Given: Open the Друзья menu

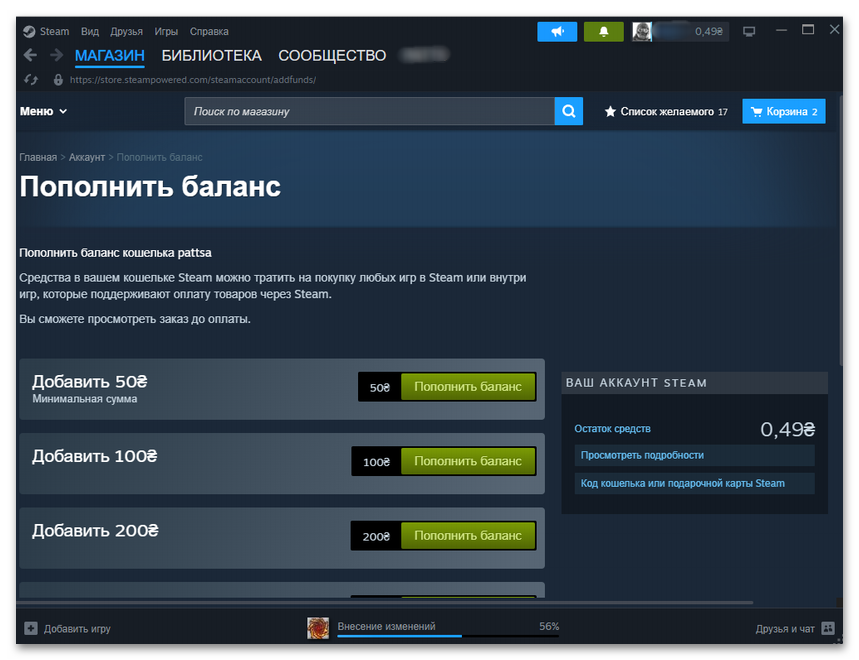Looking at the screenshot, I should (x=127, y=32).
